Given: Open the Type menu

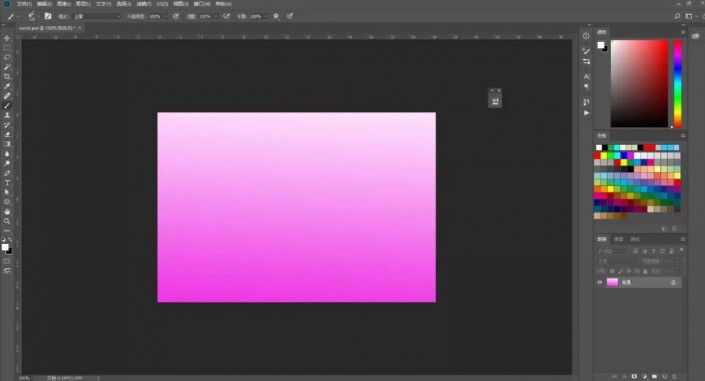Looking at the screenshot, I should pos(103,4).
